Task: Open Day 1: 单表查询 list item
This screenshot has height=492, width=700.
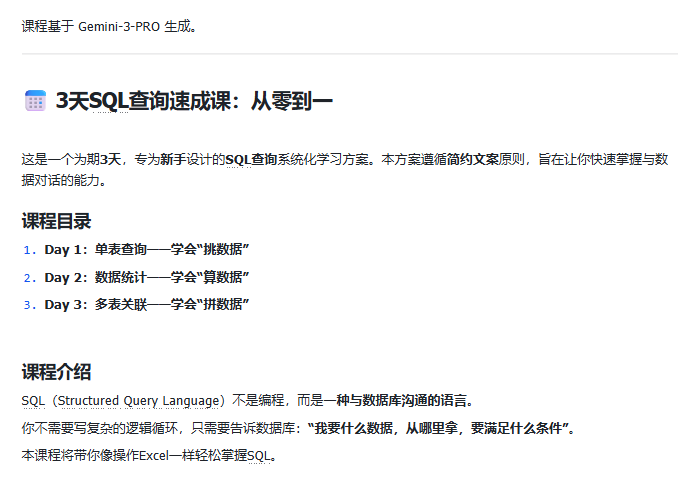Action: tap(146, 249)
